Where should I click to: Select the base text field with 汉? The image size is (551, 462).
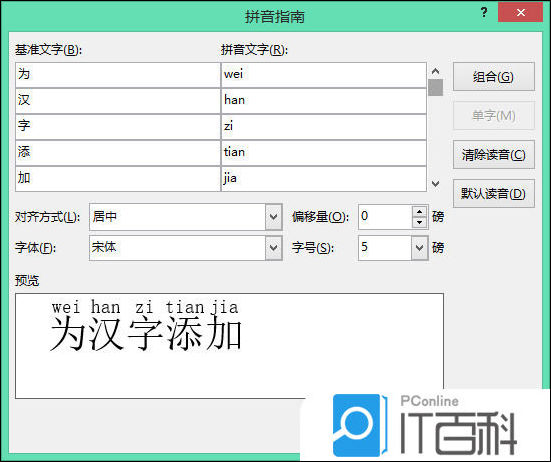click(118, 101)
